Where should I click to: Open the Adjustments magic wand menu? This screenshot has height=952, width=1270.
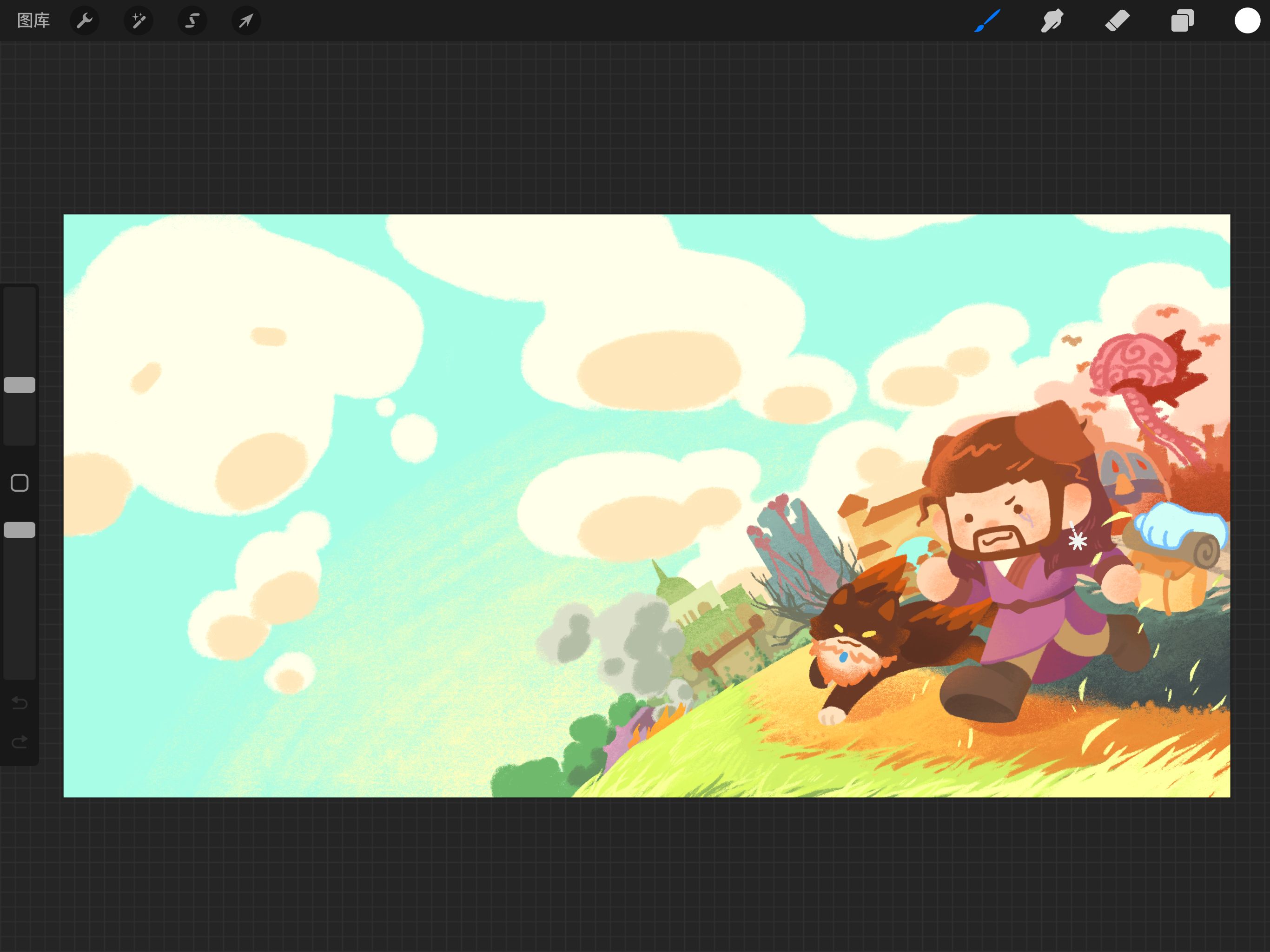coord(139,20)
